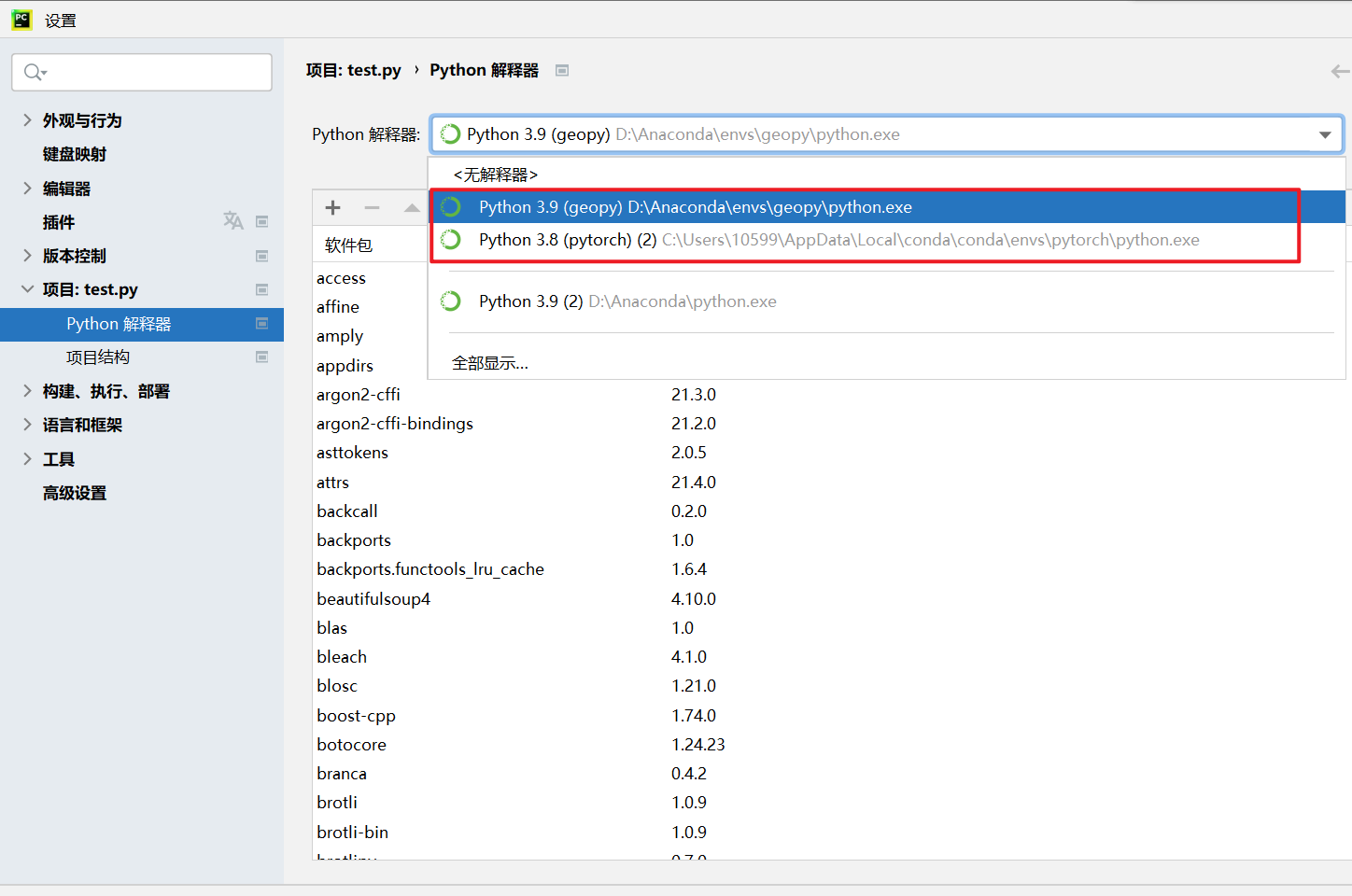1352x896 pixels.
Task: Open the Python interpreter dropdown arrow
Action: pyautogui.click(x=1324, y=134)
